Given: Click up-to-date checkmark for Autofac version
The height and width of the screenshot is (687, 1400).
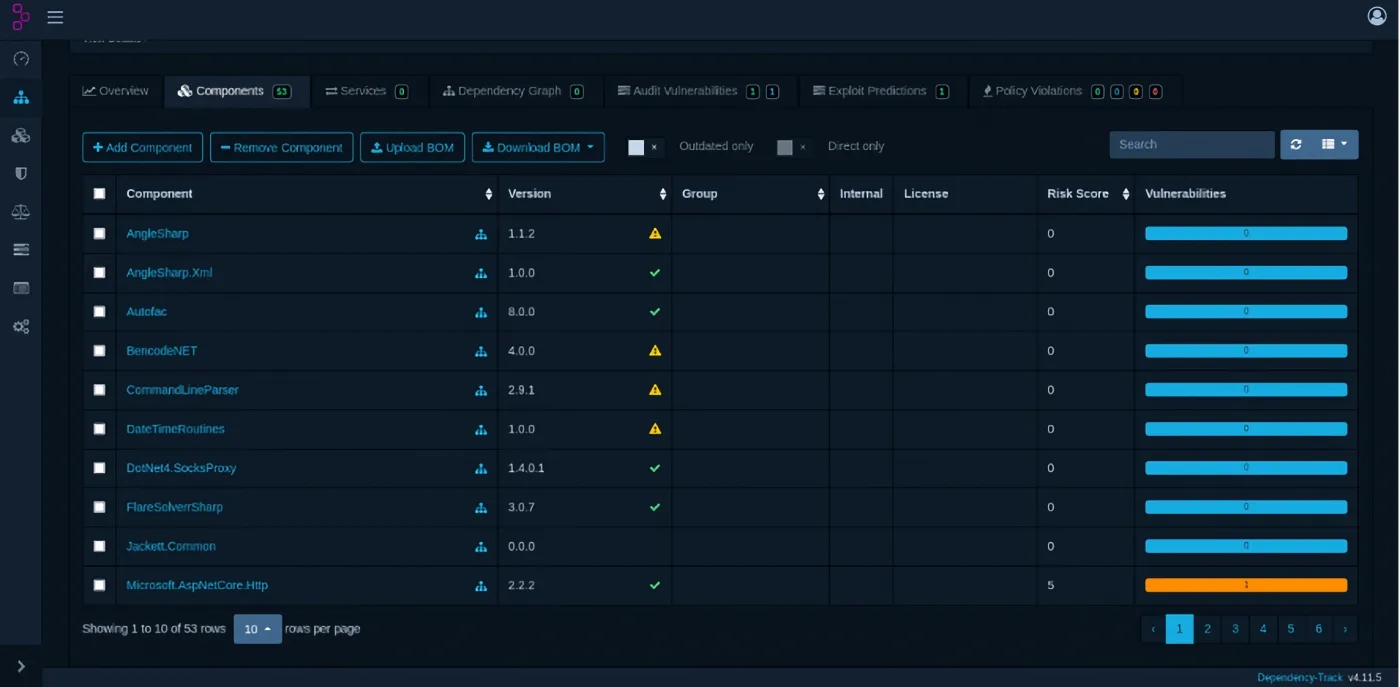Looking at the screenshot, I should [655, 312].
